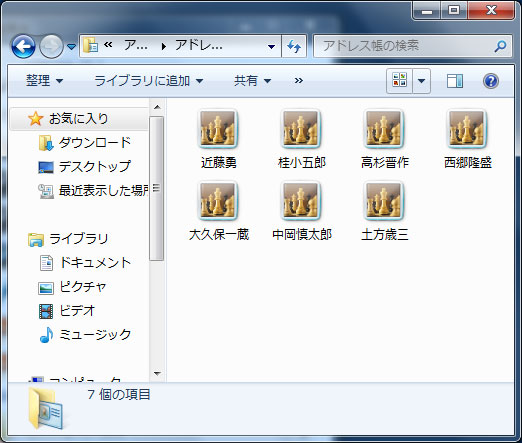Image resolution: width=522 pixels, height=443 pixels.
Task: Open ミュージック library
Action: 85,335
